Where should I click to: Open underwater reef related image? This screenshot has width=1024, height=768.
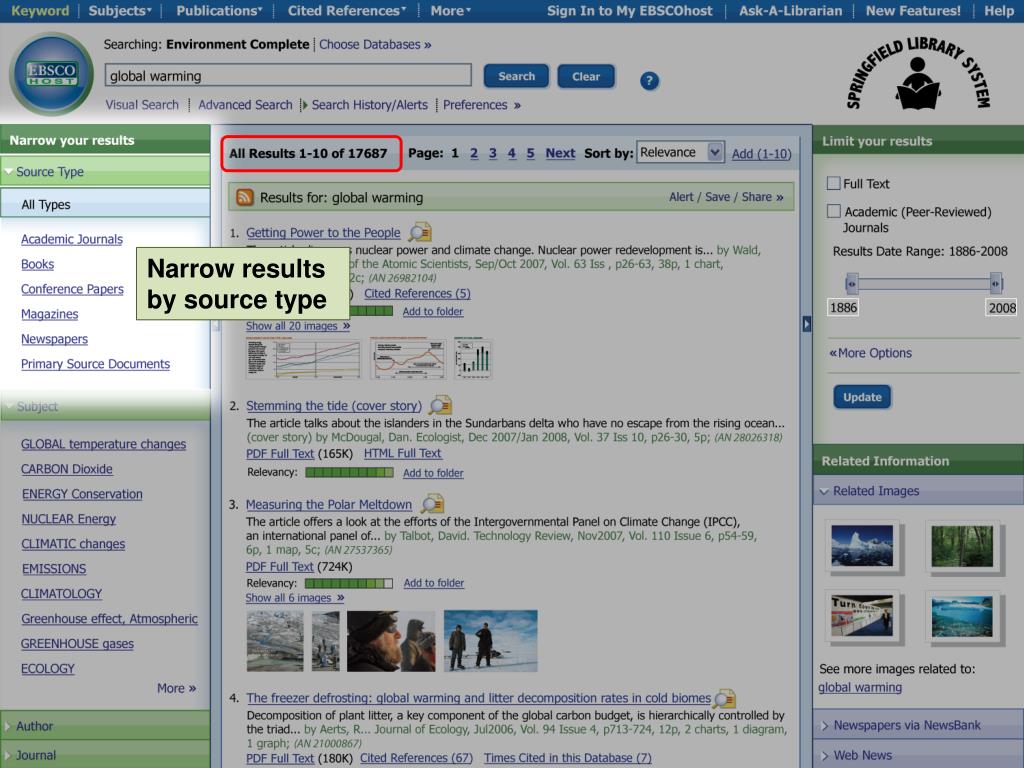(962, 616)
